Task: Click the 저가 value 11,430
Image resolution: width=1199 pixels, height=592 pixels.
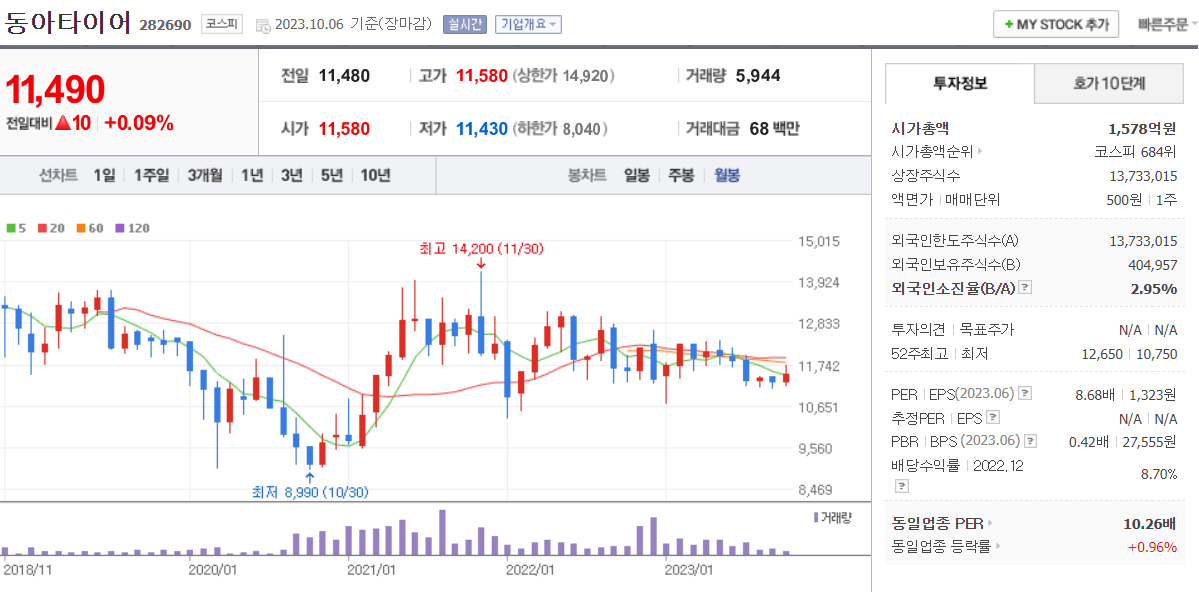Action: (x=482, y=128)
